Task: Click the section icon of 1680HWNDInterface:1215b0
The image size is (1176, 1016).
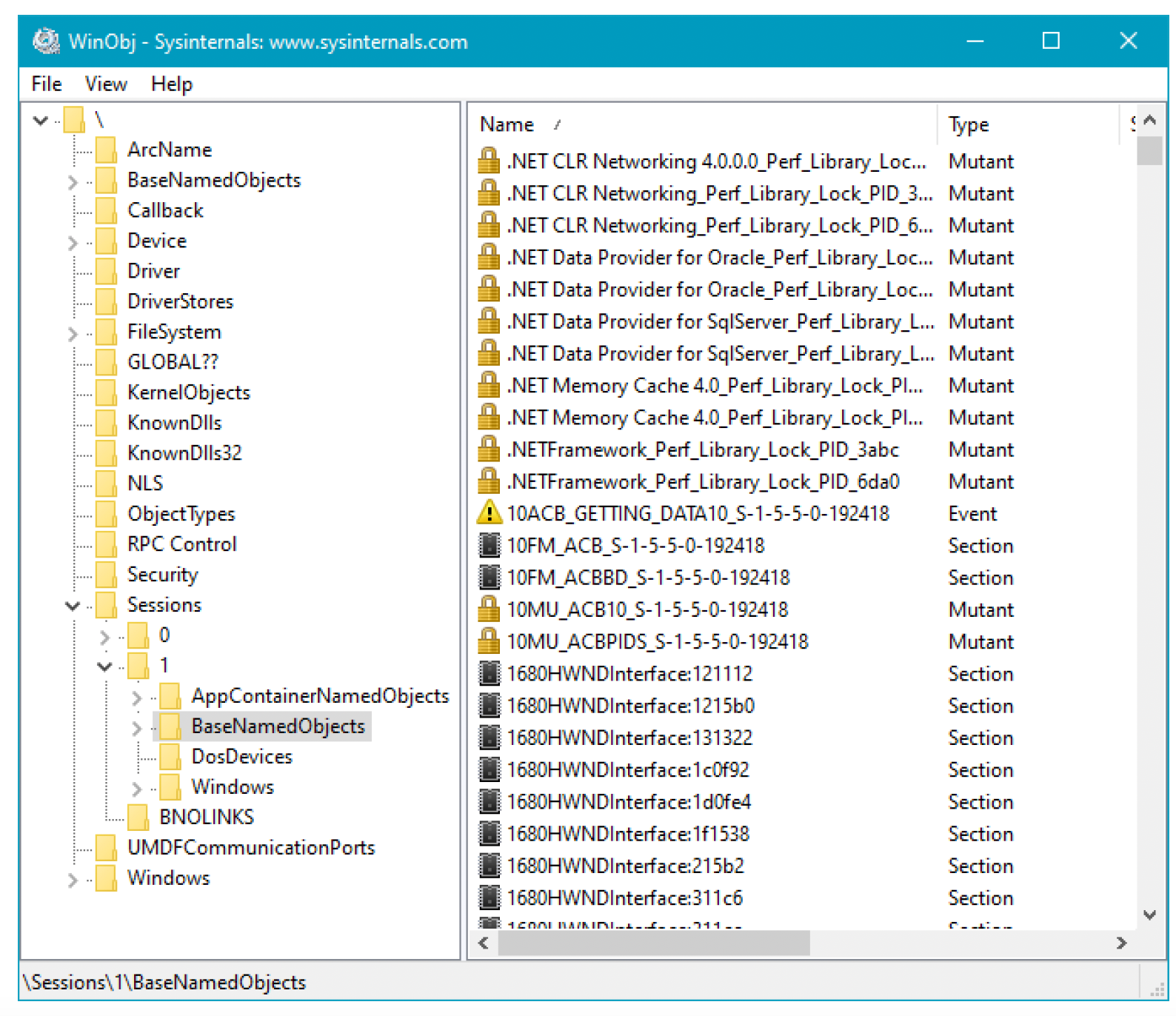Action: pyautogui.click(x=489, y=706)
